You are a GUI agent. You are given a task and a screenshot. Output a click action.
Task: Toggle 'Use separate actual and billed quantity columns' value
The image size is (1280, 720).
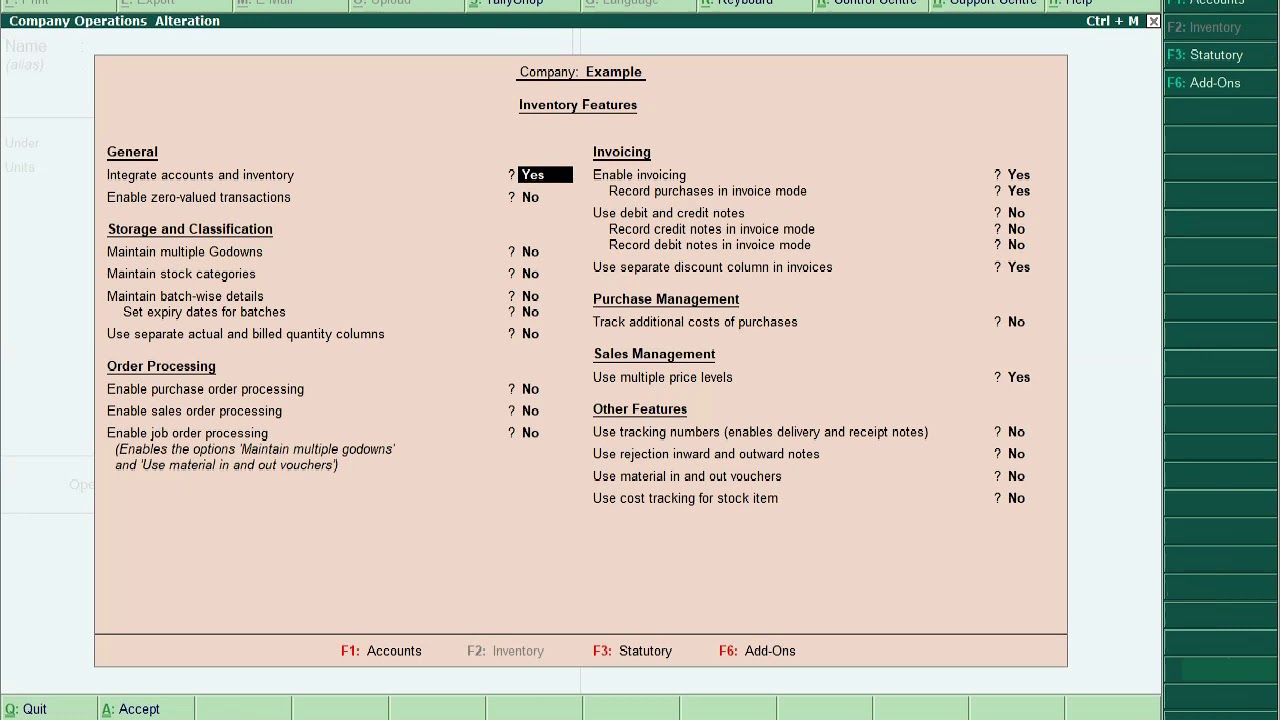tap(530, 334)
